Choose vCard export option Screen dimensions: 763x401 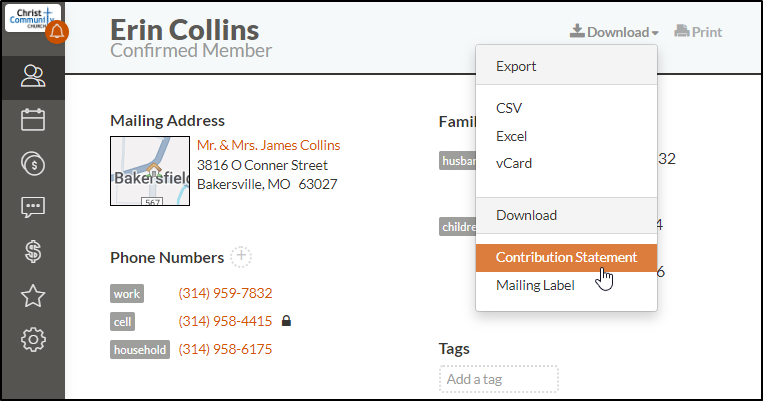[x=514, y=164]
